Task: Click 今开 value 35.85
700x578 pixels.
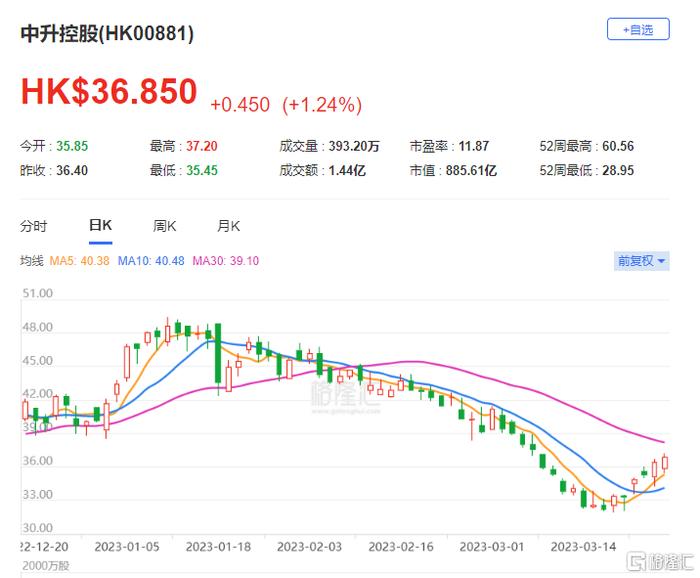Action: [72, 146]
